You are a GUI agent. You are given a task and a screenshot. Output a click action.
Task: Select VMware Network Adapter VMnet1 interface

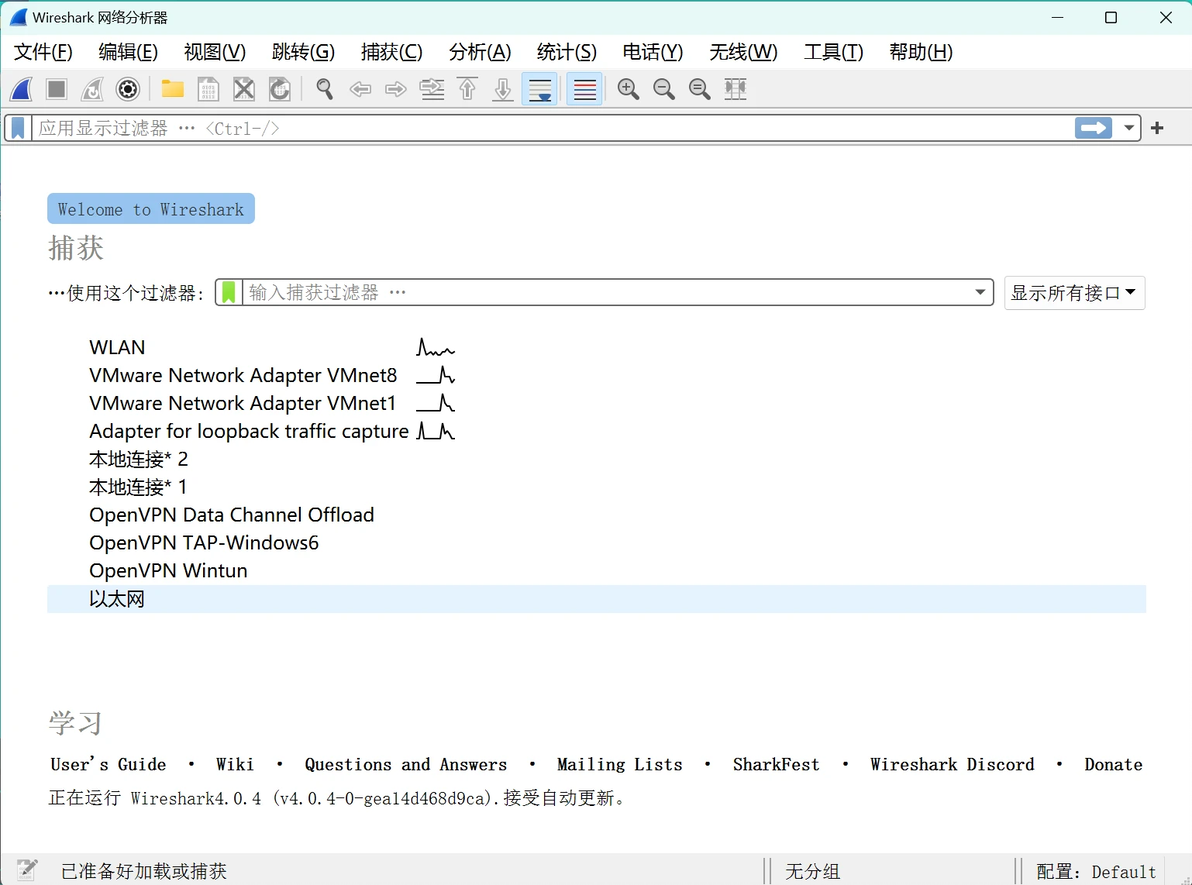pyautogui.click(x=597, y=403)
